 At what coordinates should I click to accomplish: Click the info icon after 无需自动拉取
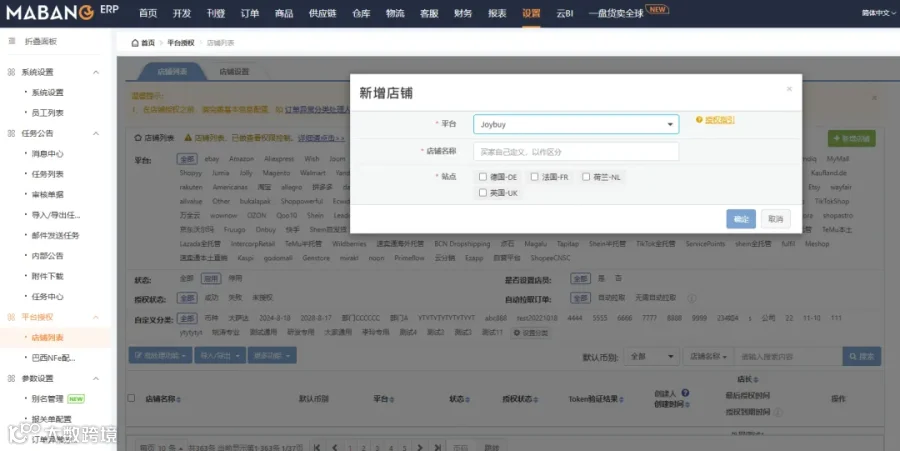point(692,298)
